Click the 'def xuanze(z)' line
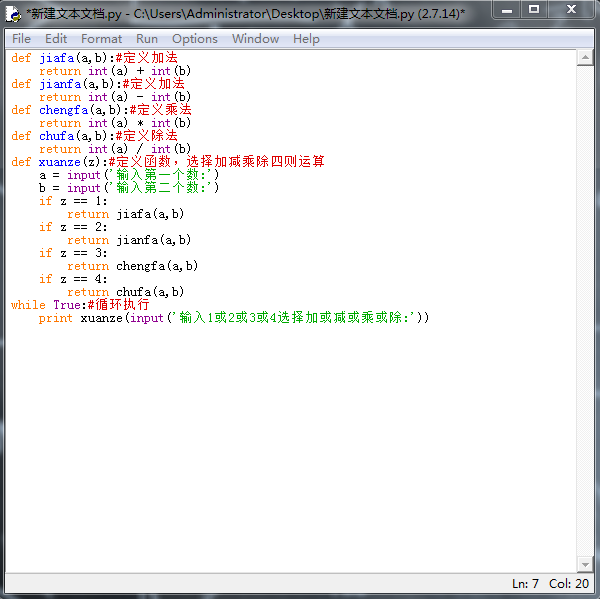 tap(168, 162)
